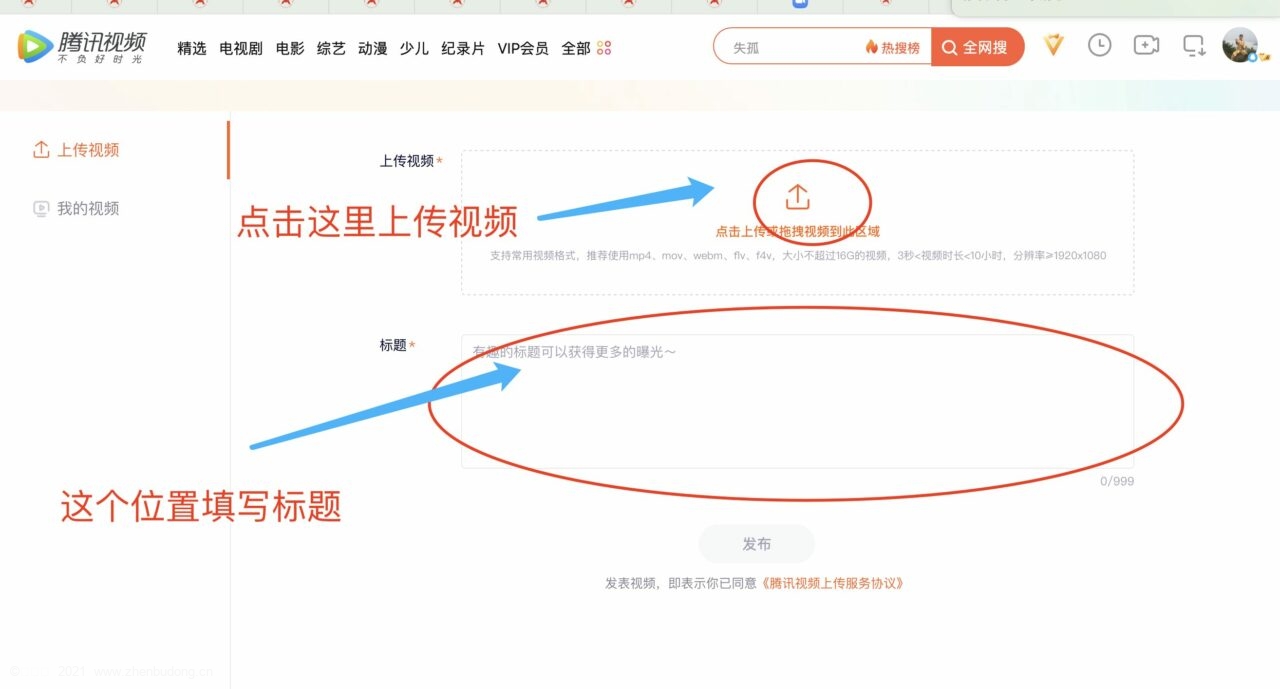Open the 全部 grid icon menu

(x=604, y=48)
